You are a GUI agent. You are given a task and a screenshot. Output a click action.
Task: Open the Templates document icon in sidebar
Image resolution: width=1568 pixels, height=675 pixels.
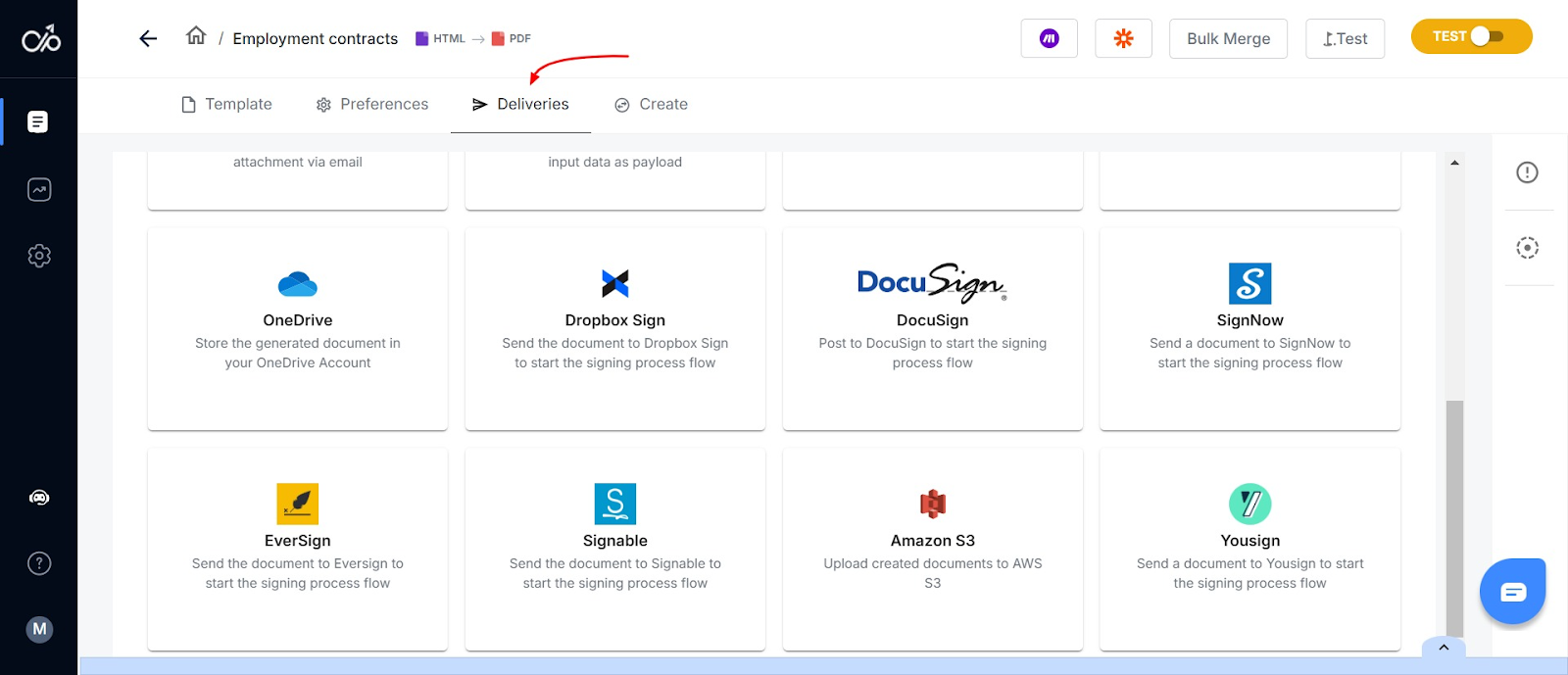click(38, 121)
